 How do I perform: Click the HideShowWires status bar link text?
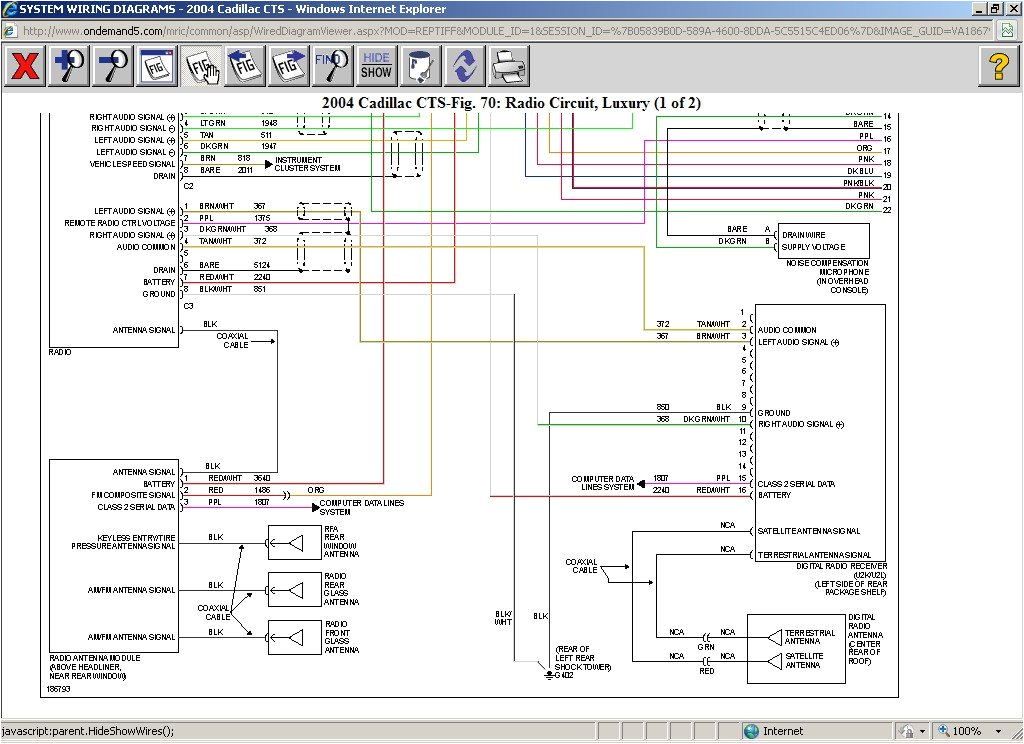pyautogui.click(x=87, y=731)
